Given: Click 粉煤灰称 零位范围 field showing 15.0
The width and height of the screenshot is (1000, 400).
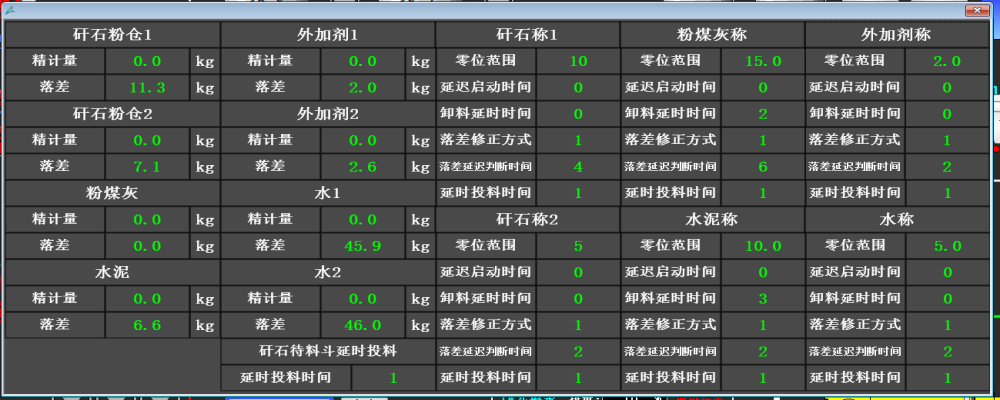Looking at the screenshot, I should pyautogui.click(x=763, y=61).
